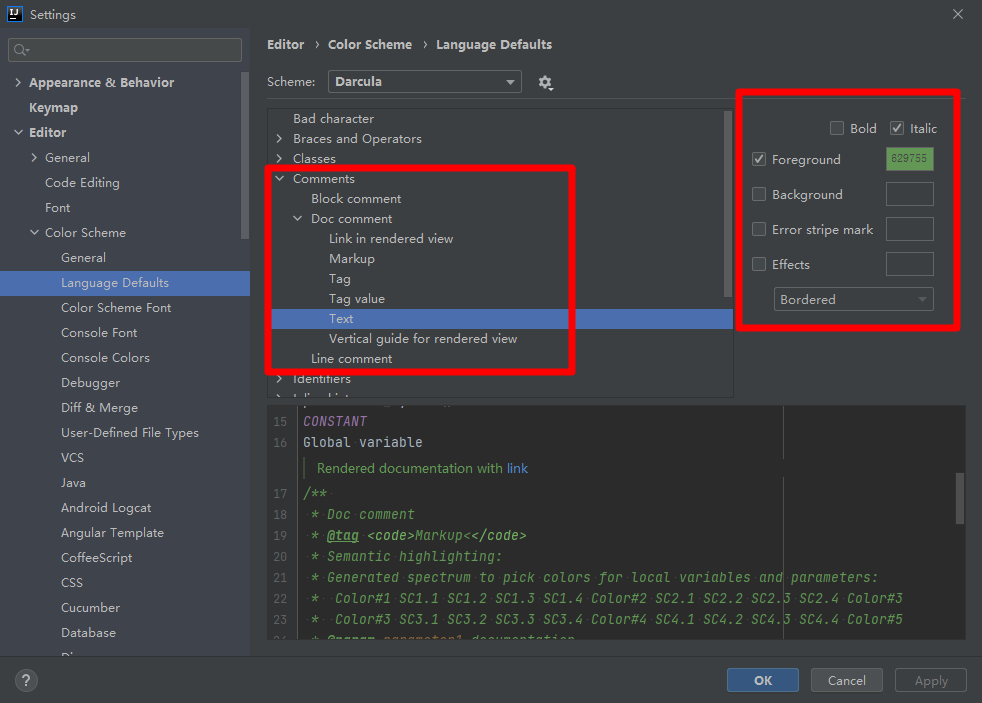Open the Scheme dropdown showing Darcula
Image resolution: width=982 pixels, height=703 pixels.
(425, 81)
